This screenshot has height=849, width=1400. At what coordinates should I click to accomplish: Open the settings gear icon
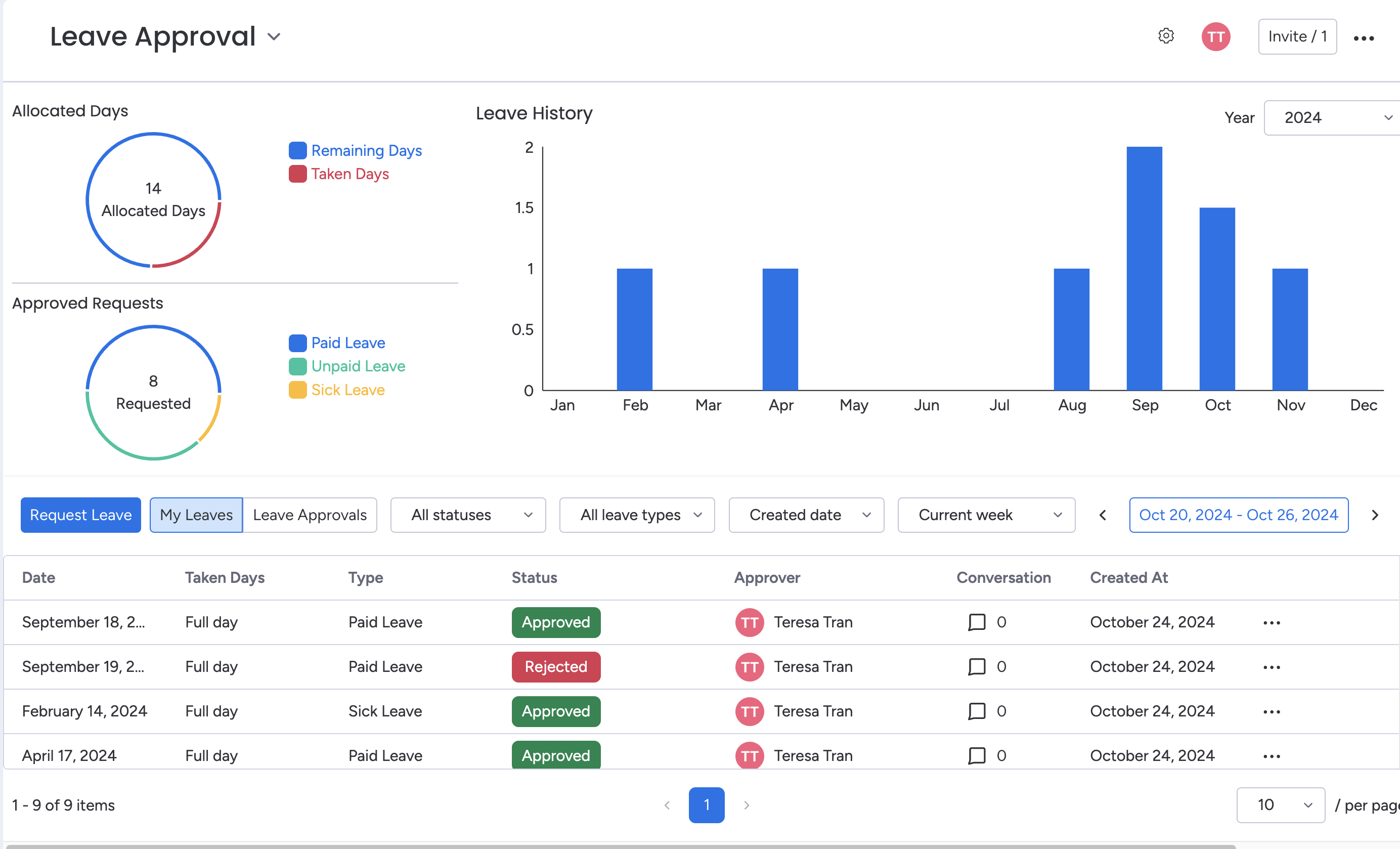tap(1166, 36)
